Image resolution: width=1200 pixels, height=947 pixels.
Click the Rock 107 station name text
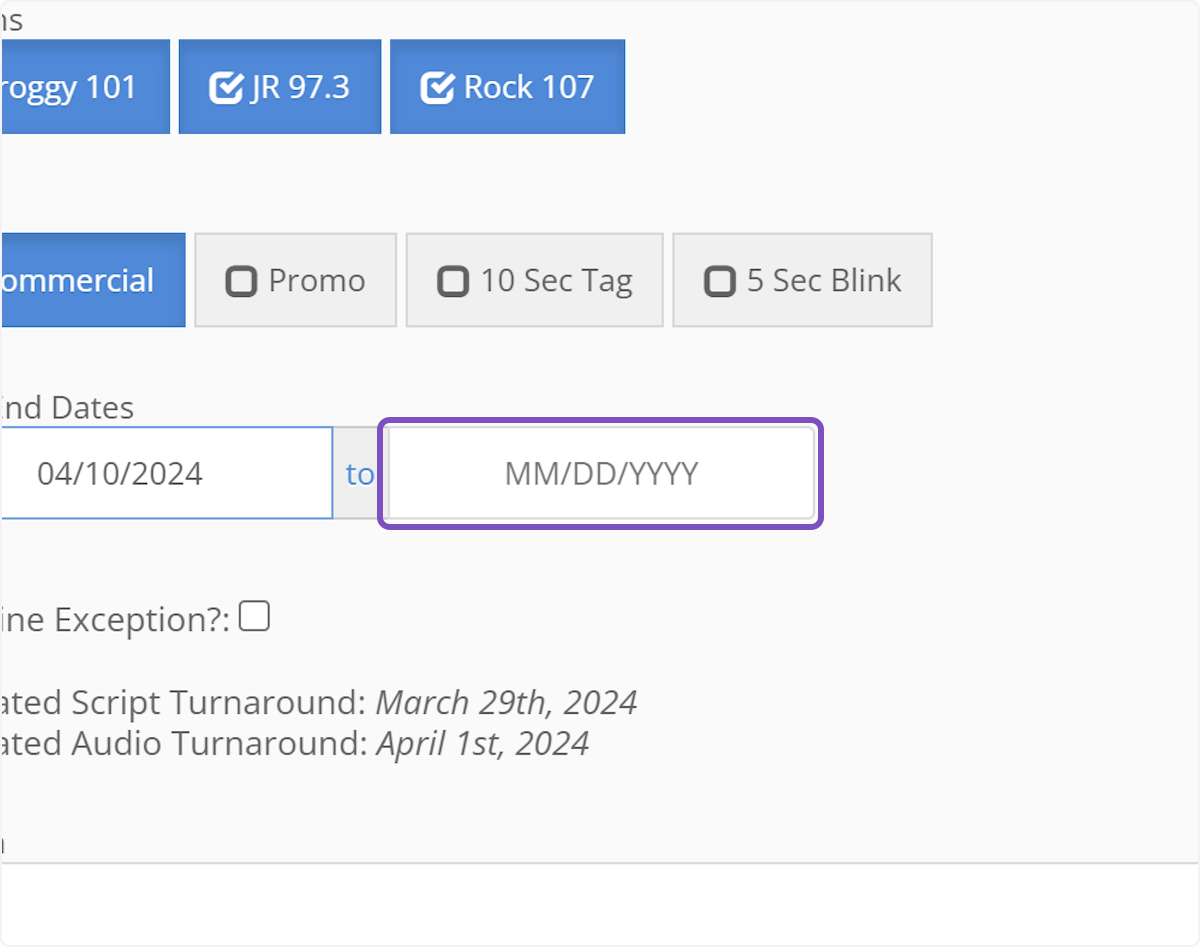pyautogui.click(x=529, y=88)
